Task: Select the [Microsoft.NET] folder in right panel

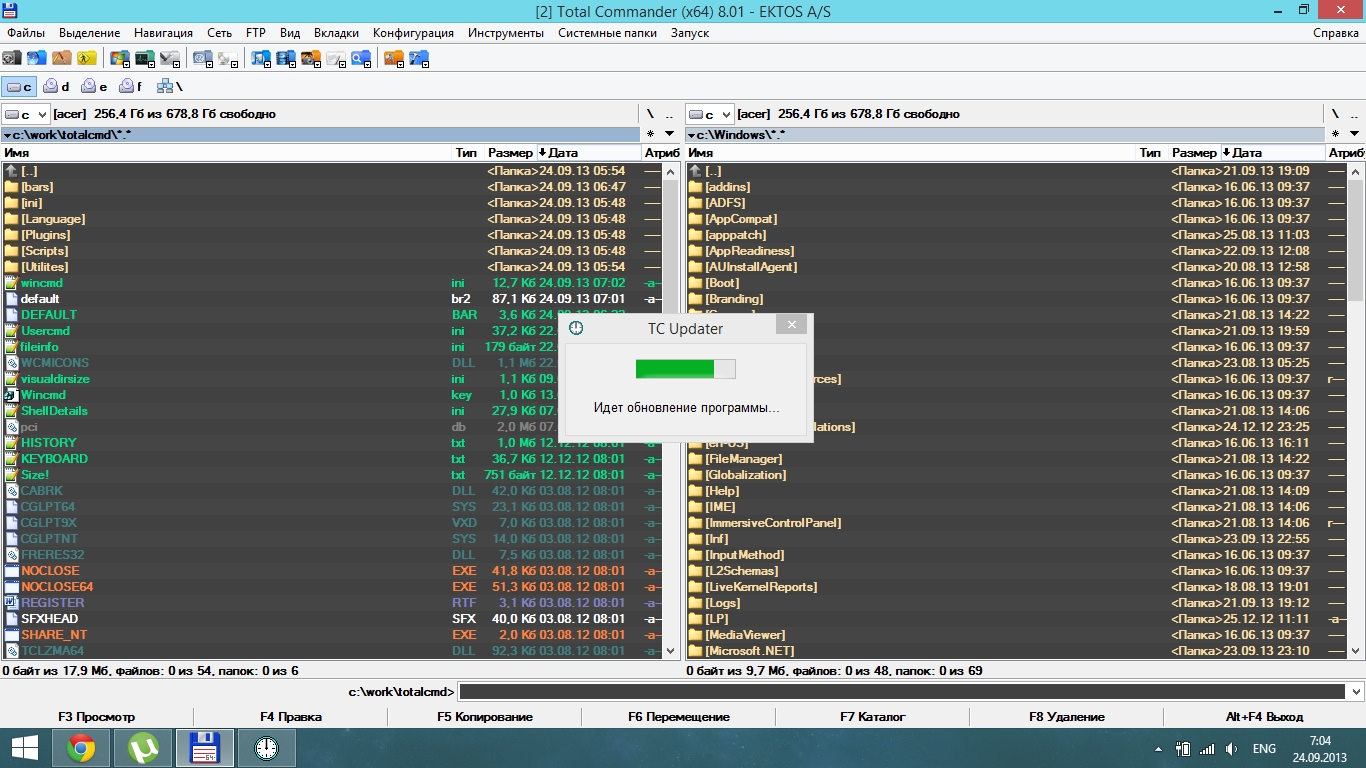Action: (1016, 651)
